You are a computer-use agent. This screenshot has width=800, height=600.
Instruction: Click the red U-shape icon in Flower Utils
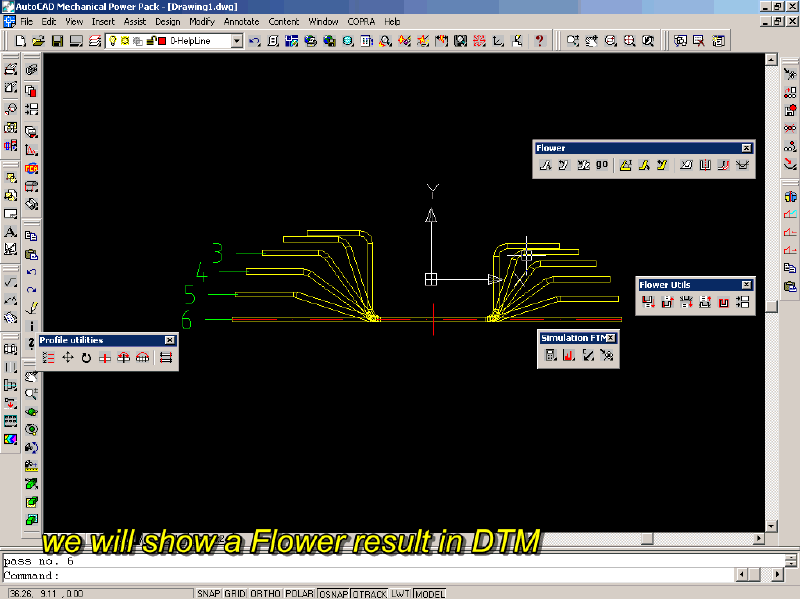tap(723, 302)
